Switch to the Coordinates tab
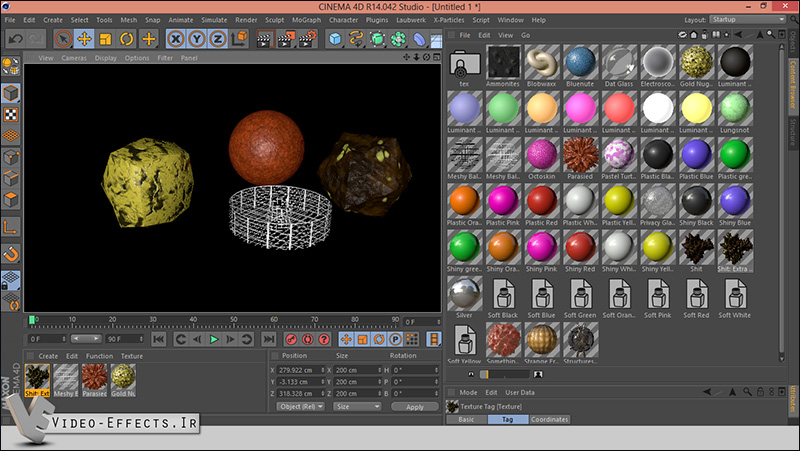800x451 pixels. pyautogui.click(x=549, y=419)
